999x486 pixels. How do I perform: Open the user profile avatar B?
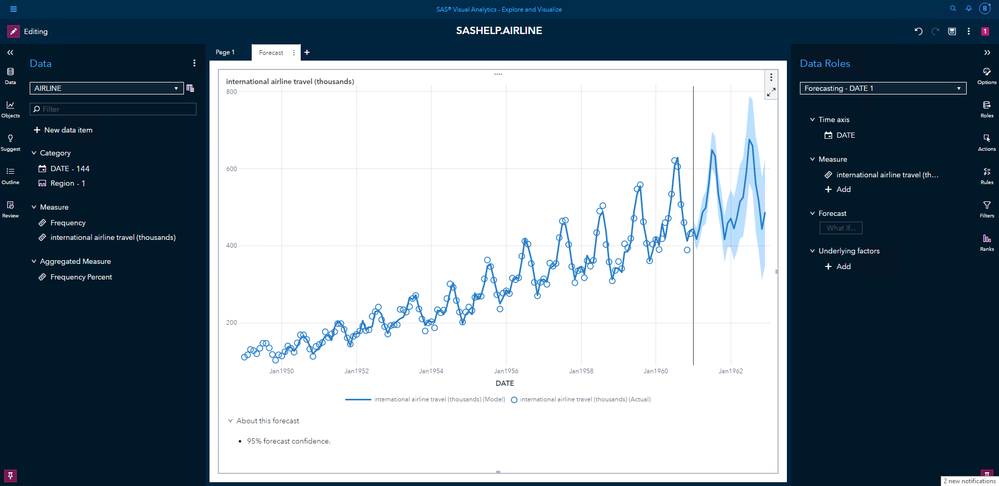coord(985,9)
